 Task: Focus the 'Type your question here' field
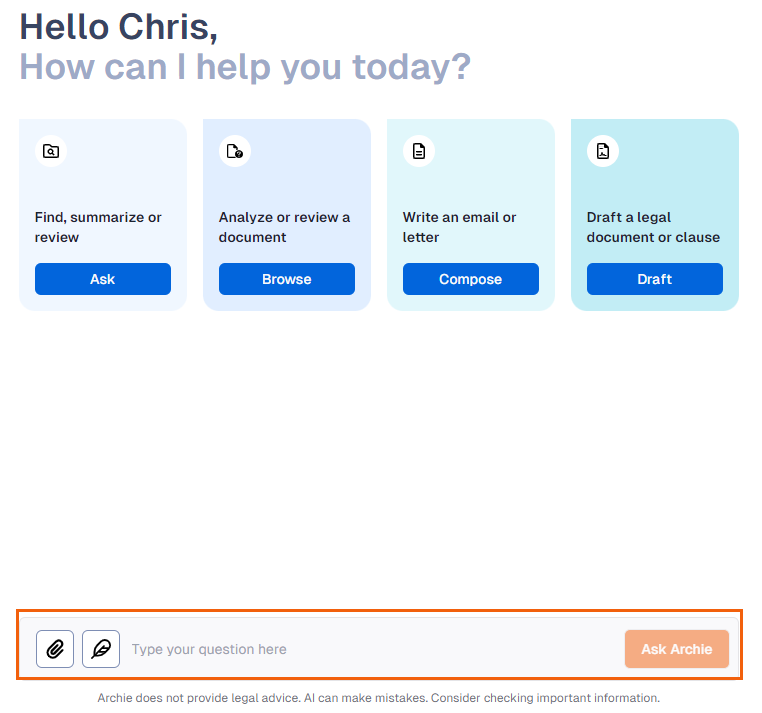click(x=374, y=649)
